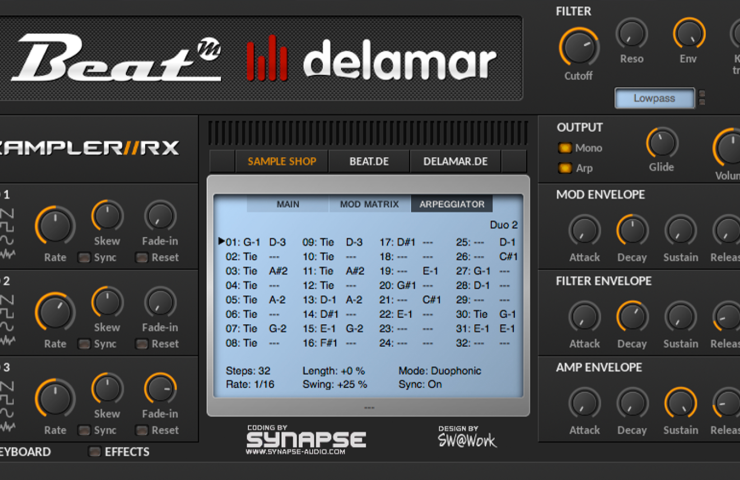Click the output Glide knob
This screenshot has height=480, width=740.
pyautogui.click(x=662, y=143)
